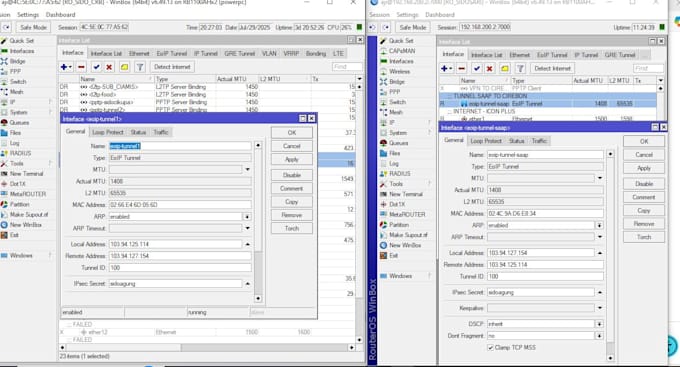
Task: Click Remove in eoip-tunnel-saap dialog
Action: (x=644, y=224)
